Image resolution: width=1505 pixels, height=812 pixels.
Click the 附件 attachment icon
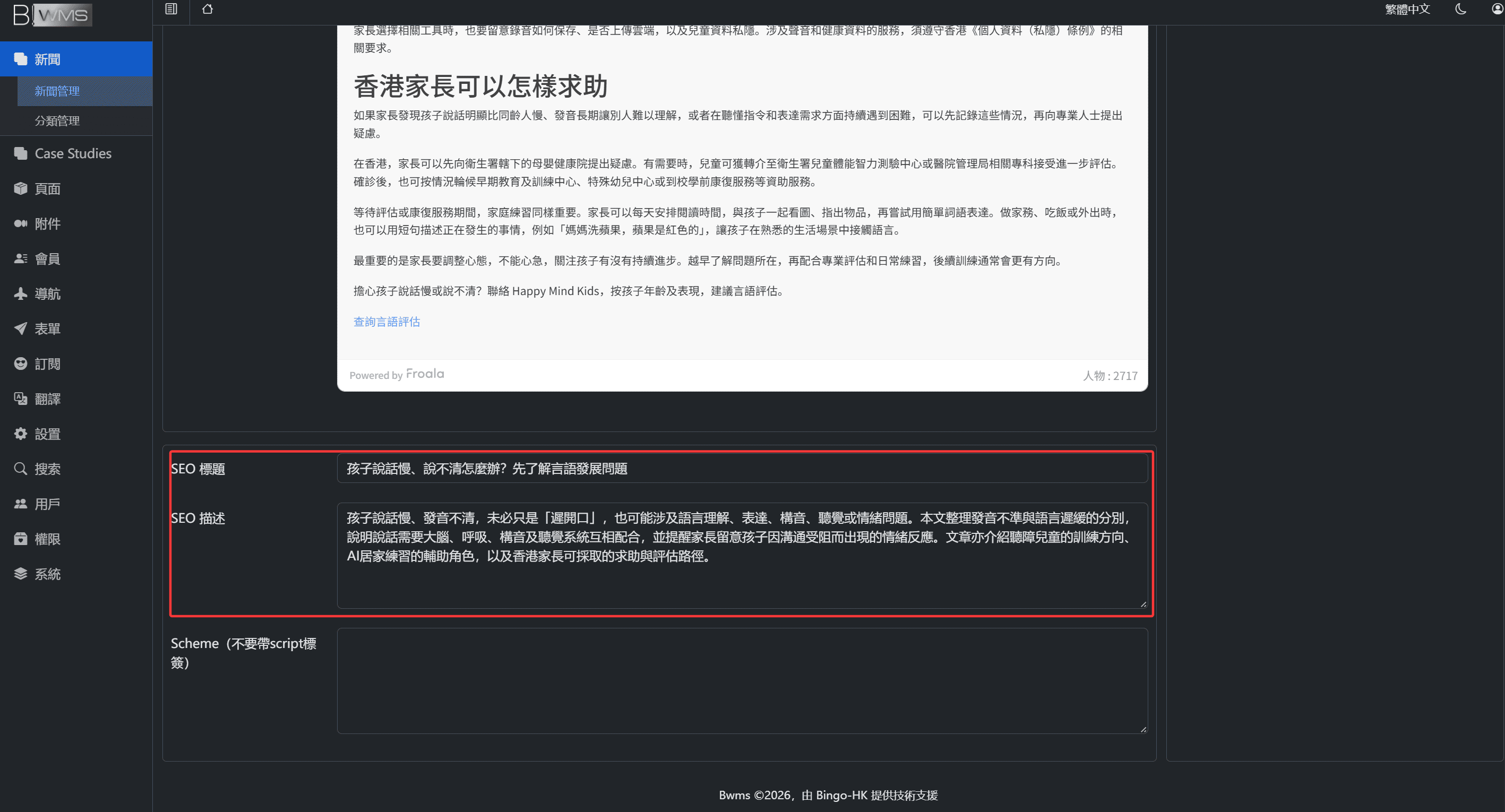tap(21, 224)
